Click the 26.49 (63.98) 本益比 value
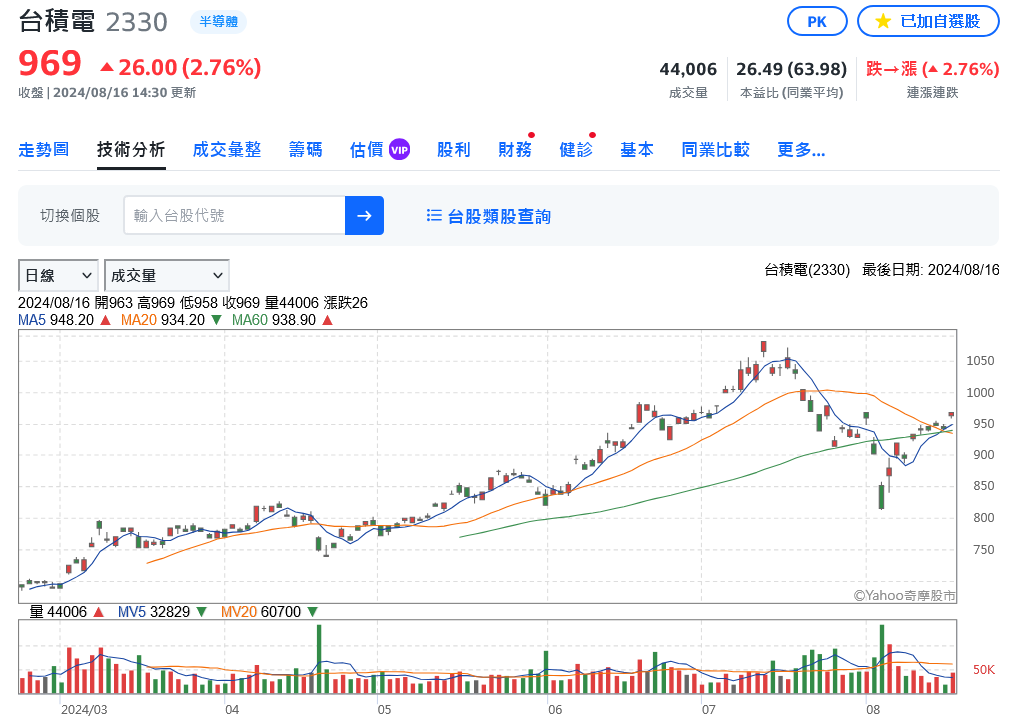 791,69
